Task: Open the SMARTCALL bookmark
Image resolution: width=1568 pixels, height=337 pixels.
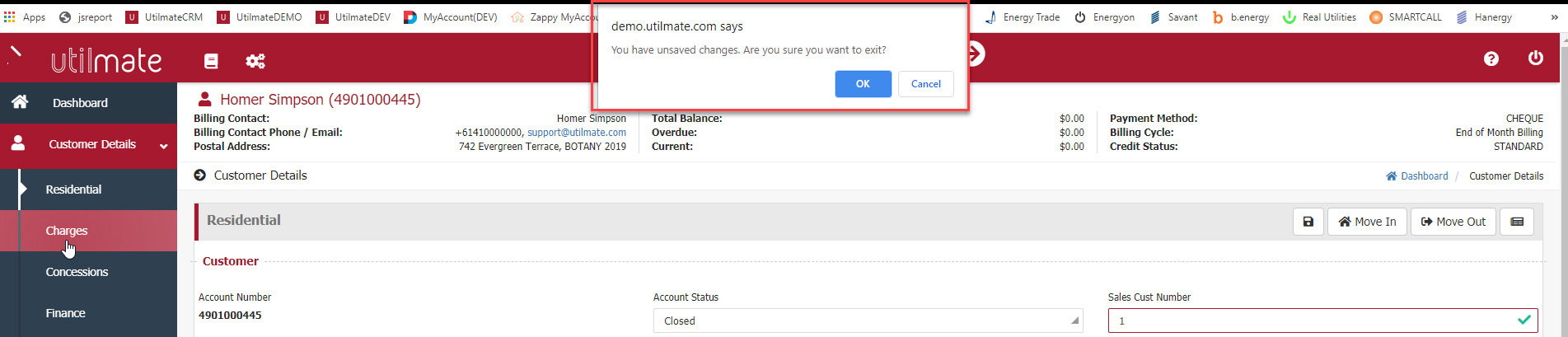Action: point(1406,17)
